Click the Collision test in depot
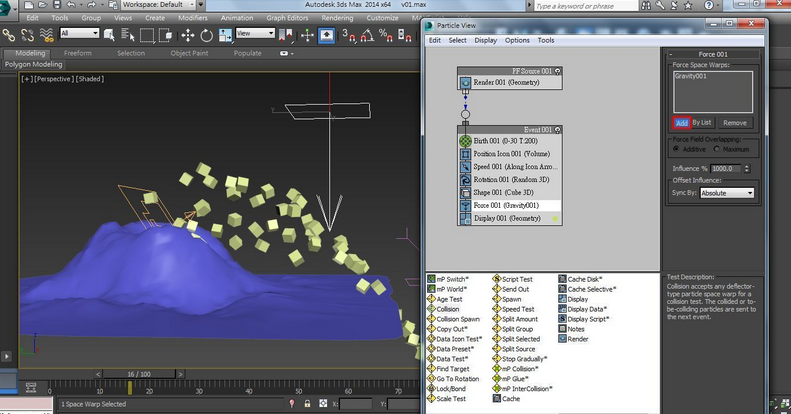Image resolution: width=791 pixels, height=414 pixels. click(x=448, y=309)
